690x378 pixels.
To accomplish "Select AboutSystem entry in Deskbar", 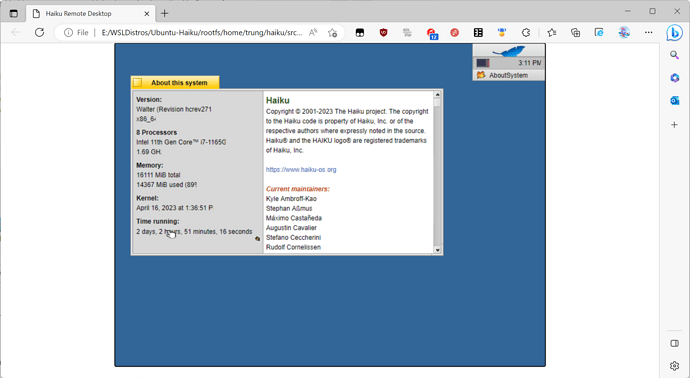I will [509, 75].
